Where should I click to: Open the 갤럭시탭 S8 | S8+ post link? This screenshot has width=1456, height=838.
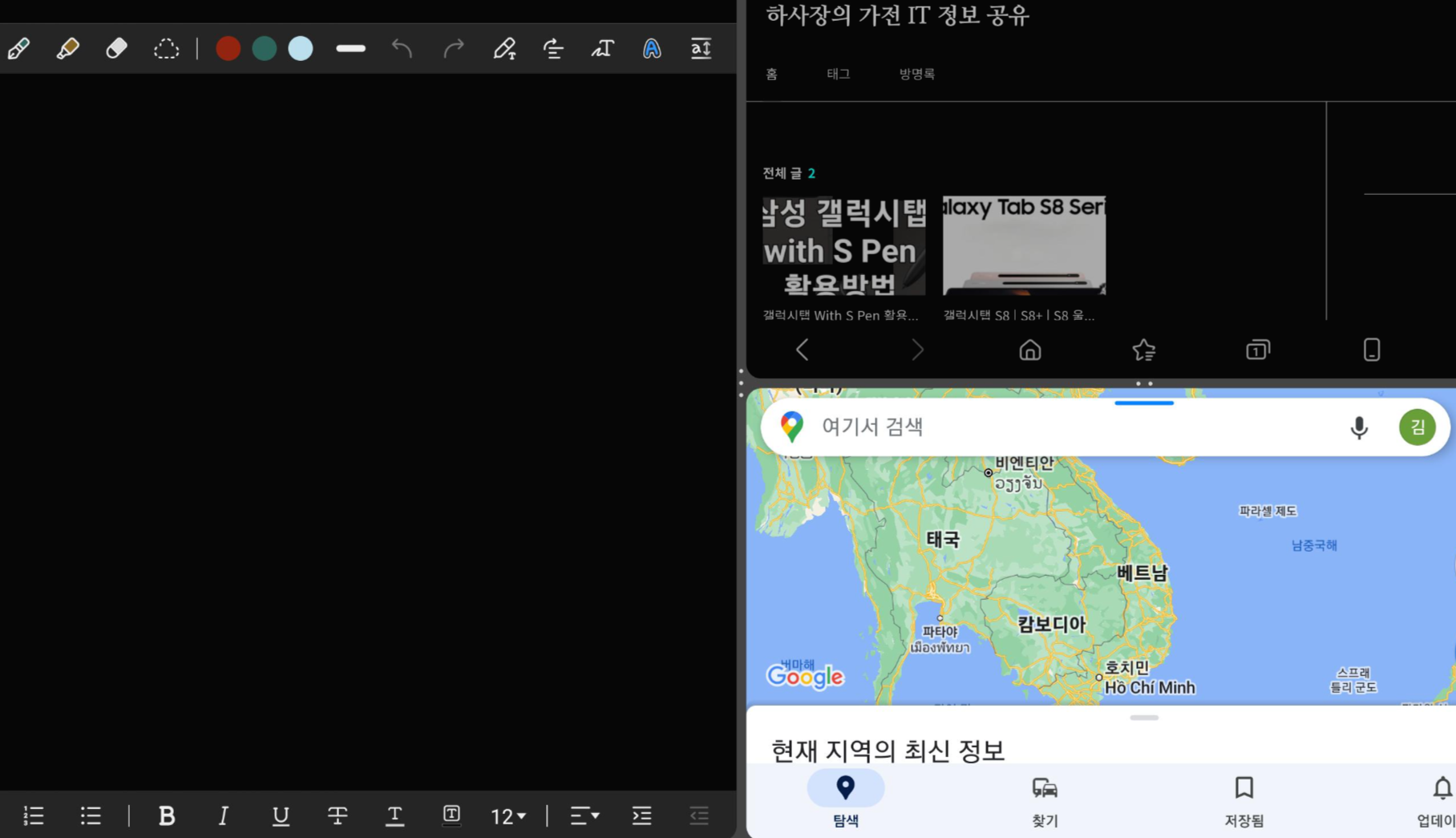[1018, 315]
